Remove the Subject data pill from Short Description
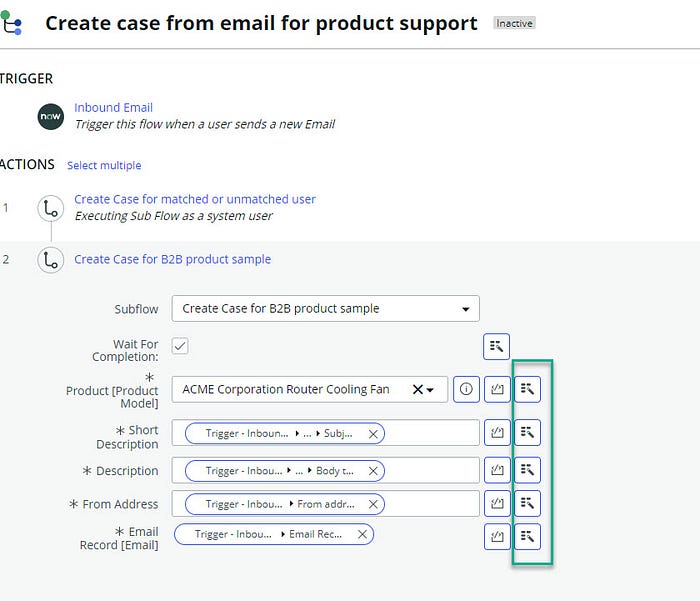 click(x=373, y=433)
